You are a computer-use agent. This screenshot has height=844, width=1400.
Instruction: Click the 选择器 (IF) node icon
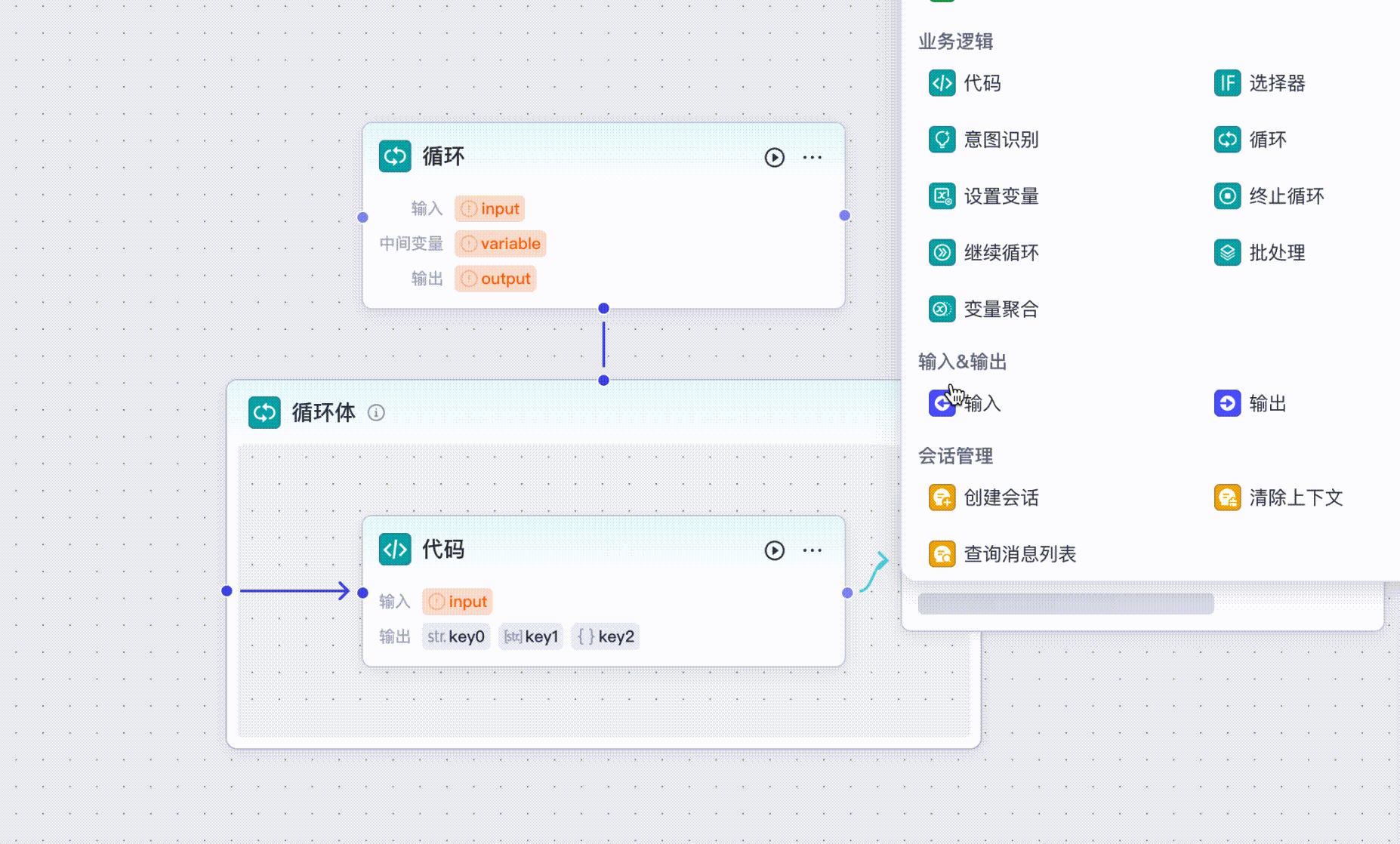[1226, 83]
